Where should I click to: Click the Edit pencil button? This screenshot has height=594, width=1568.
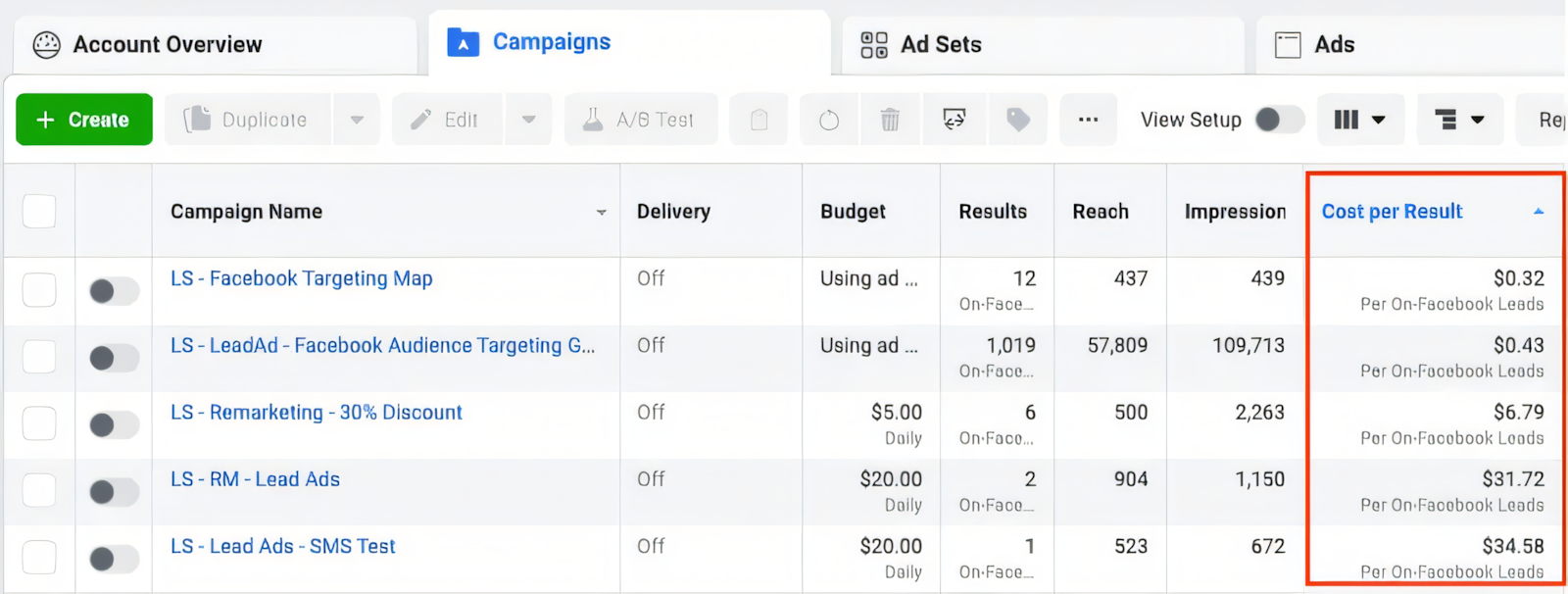tap(447, 120)
